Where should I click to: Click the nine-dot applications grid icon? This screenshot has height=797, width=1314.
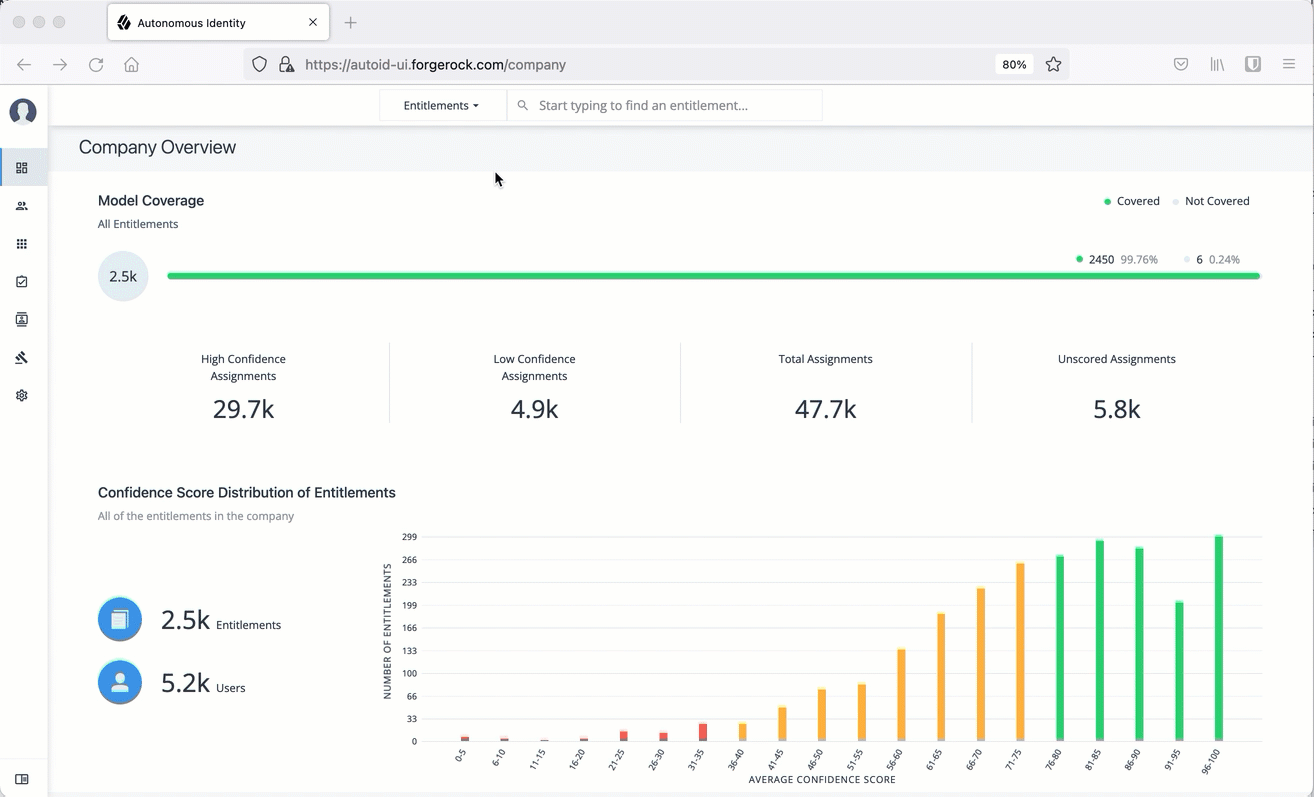pos(22,244)
